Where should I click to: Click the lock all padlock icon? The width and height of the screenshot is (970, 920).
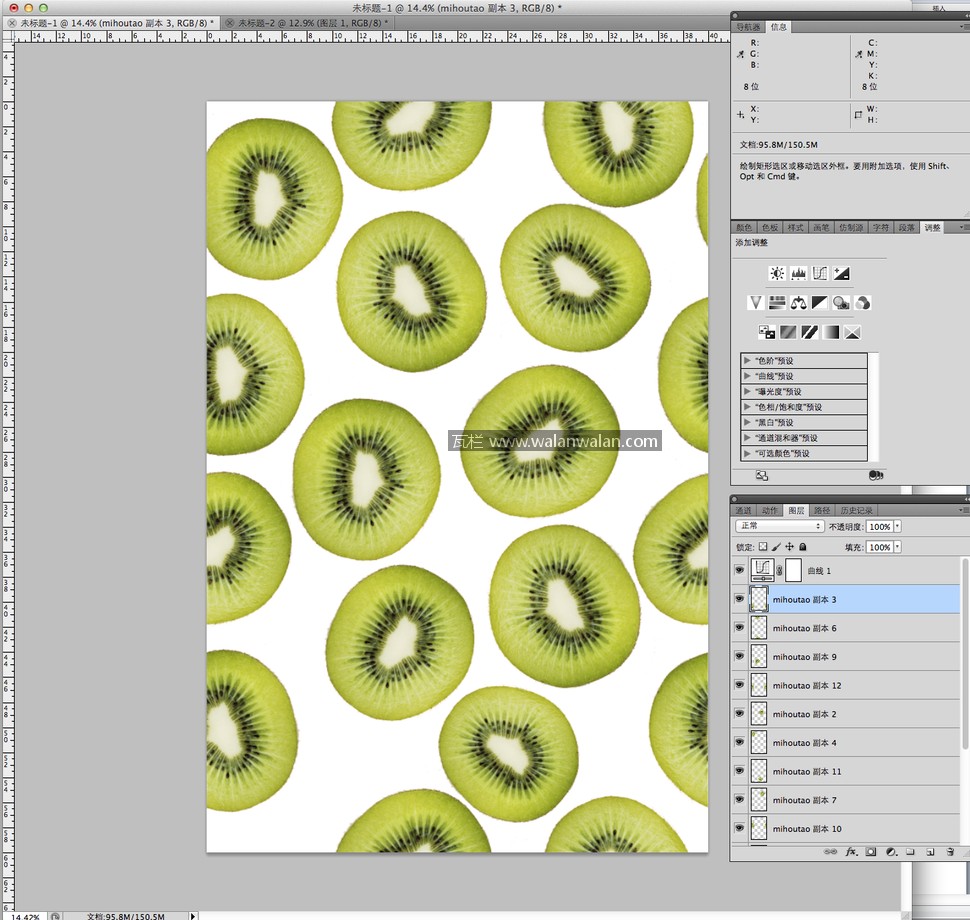802,547
